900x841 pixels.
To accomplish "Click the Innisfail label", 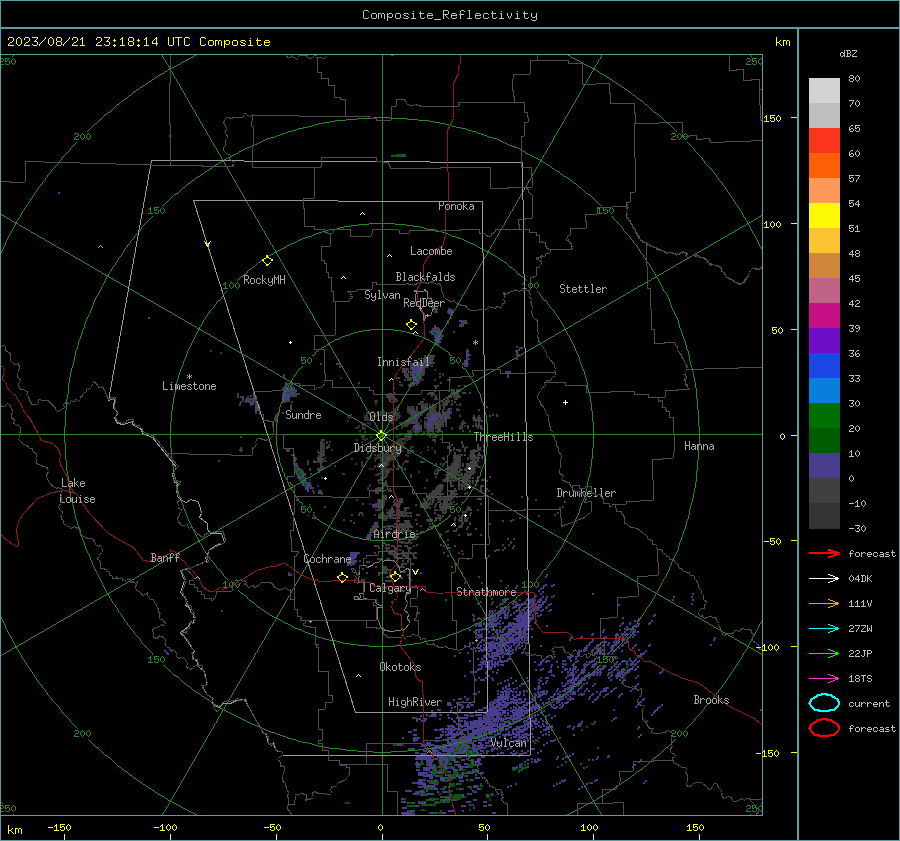I will (404, 362).
